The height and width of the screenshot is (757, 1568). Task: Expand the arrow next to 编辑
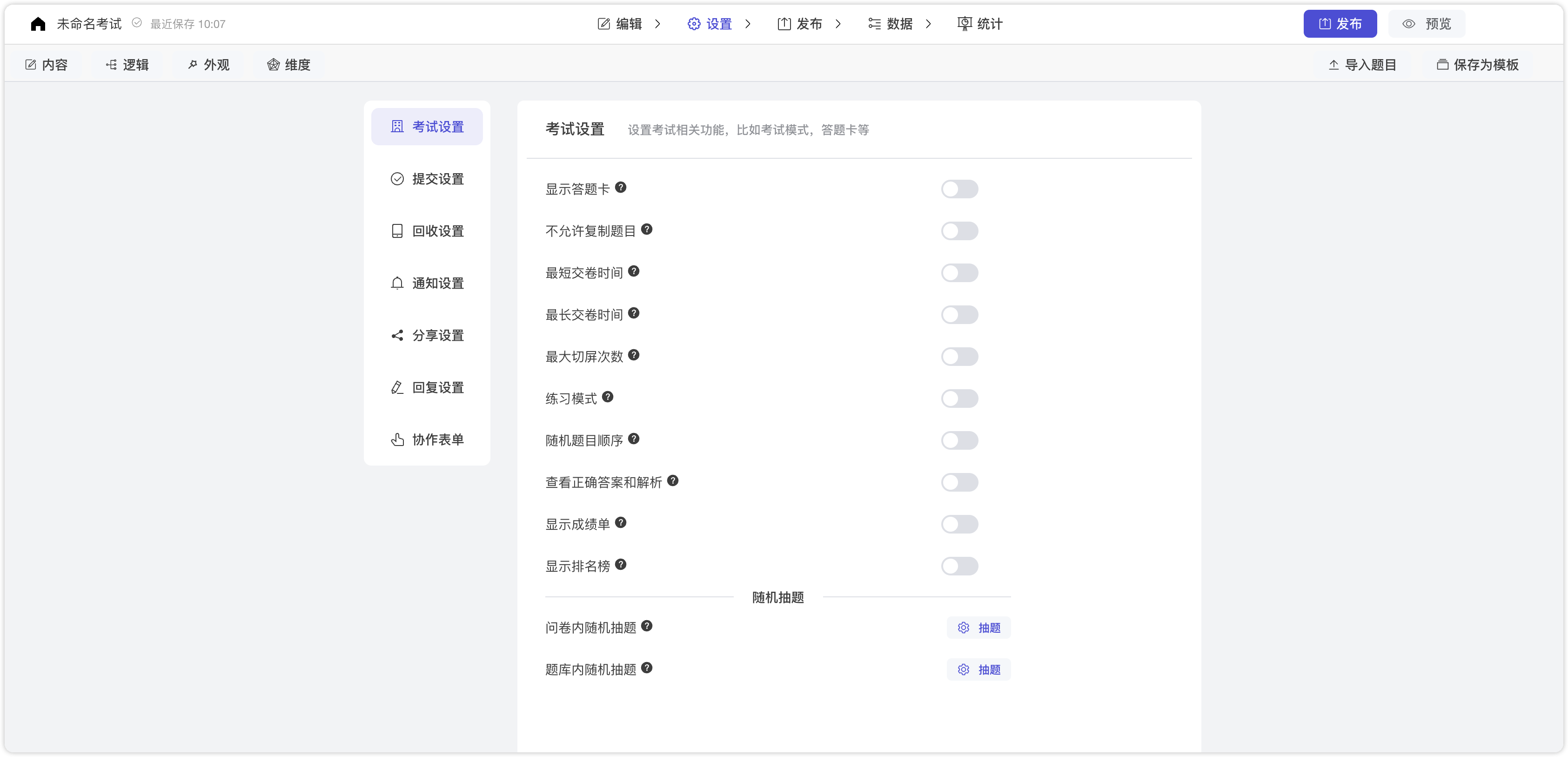pyautogui.click(x=658, y=24)
